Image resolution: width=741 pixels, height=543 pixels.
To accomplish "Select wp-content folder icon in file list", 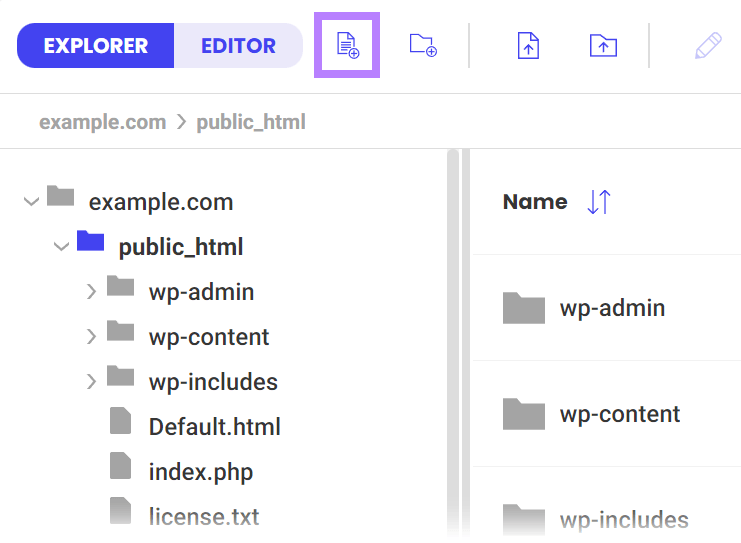I will 523,414.
